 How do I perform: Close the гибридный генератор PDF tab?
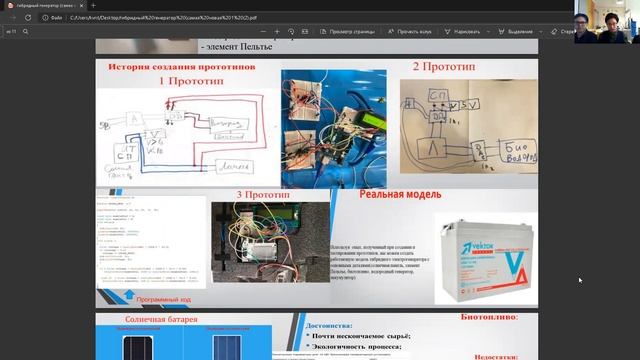pyautogui.click(x=81, y=6)
